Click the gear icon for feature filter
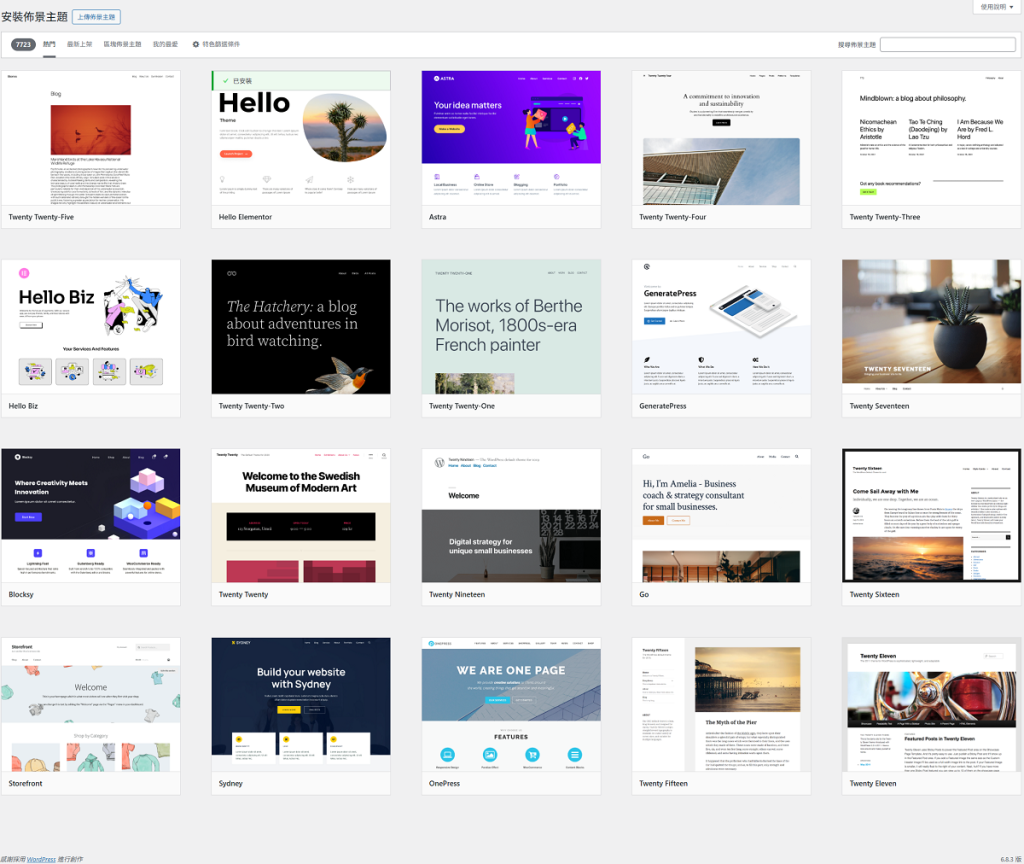The width and height of the screenshot is (1024, 864). click(196, 45)
